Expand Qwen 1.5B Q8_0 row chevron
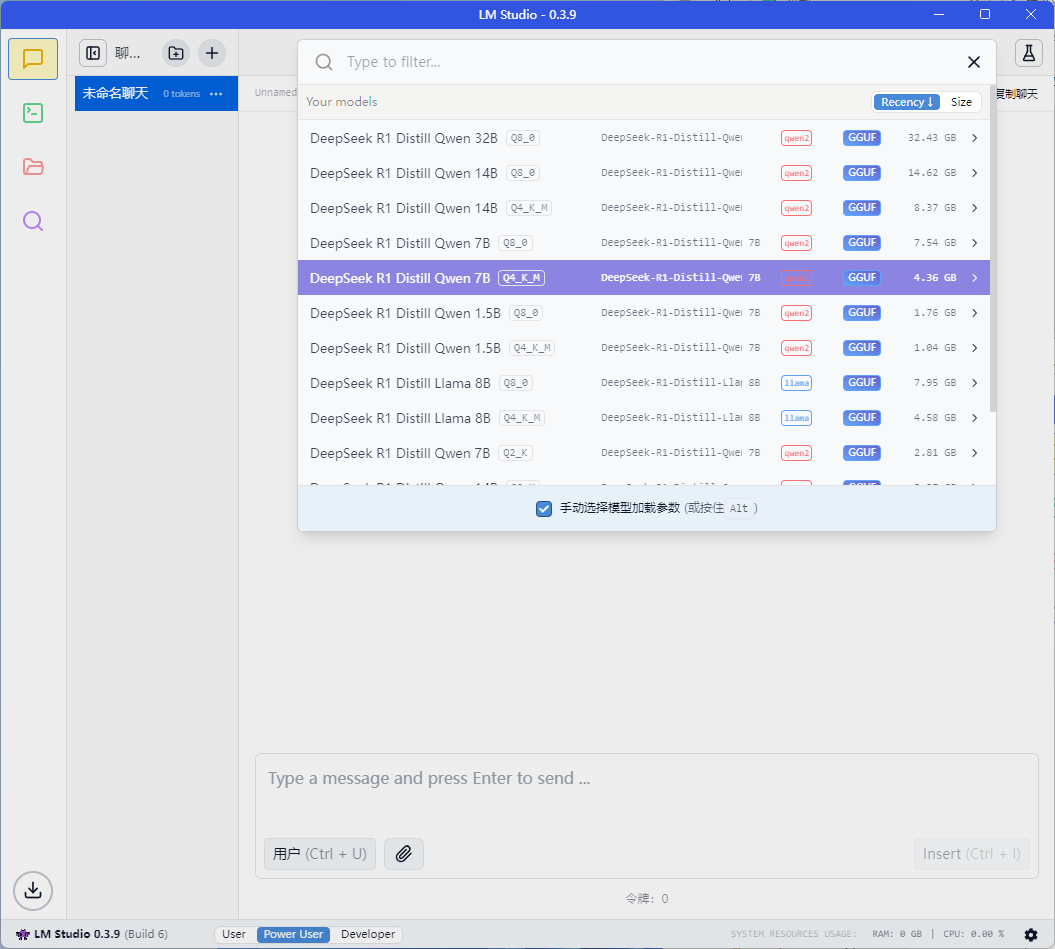This screenshot has height=949, width=1055. tap(974, 313)
